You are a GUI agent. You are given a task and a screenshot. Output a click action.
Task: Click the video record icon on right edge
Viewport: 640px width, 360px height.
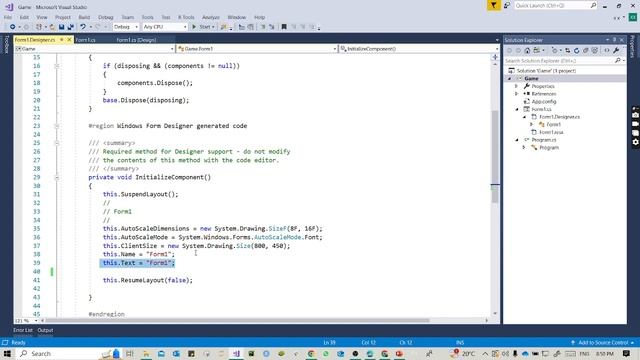coord(636,124)
